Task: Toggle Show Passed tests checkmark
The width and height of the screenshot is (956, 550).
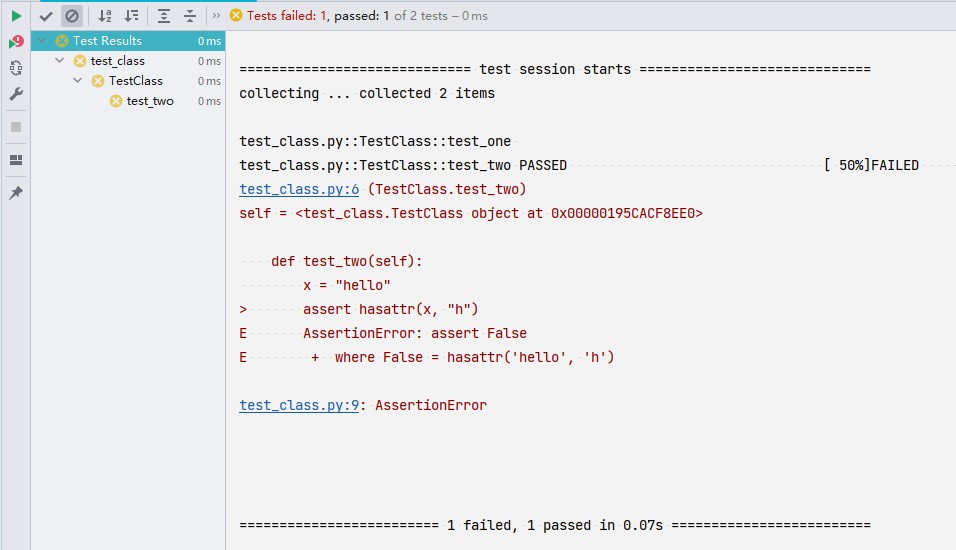Action: point(46,16)
